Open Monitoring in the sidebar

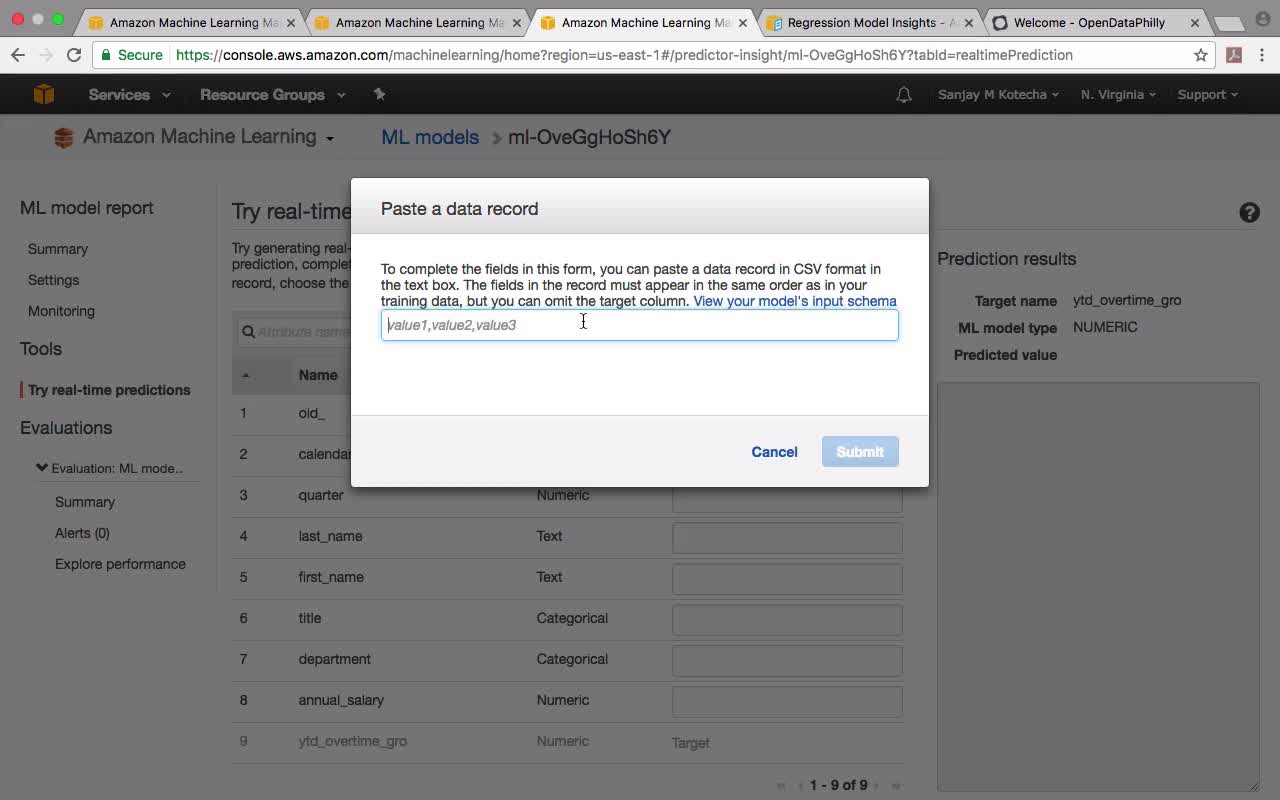point(61,311)
